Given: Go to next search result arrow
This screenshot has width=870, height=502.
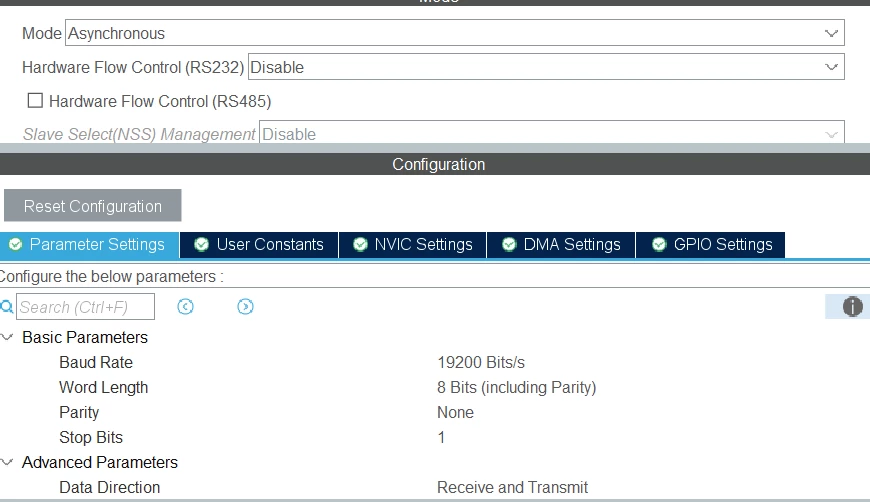Looking at the screenshot, I should click(x=245, y=307).
